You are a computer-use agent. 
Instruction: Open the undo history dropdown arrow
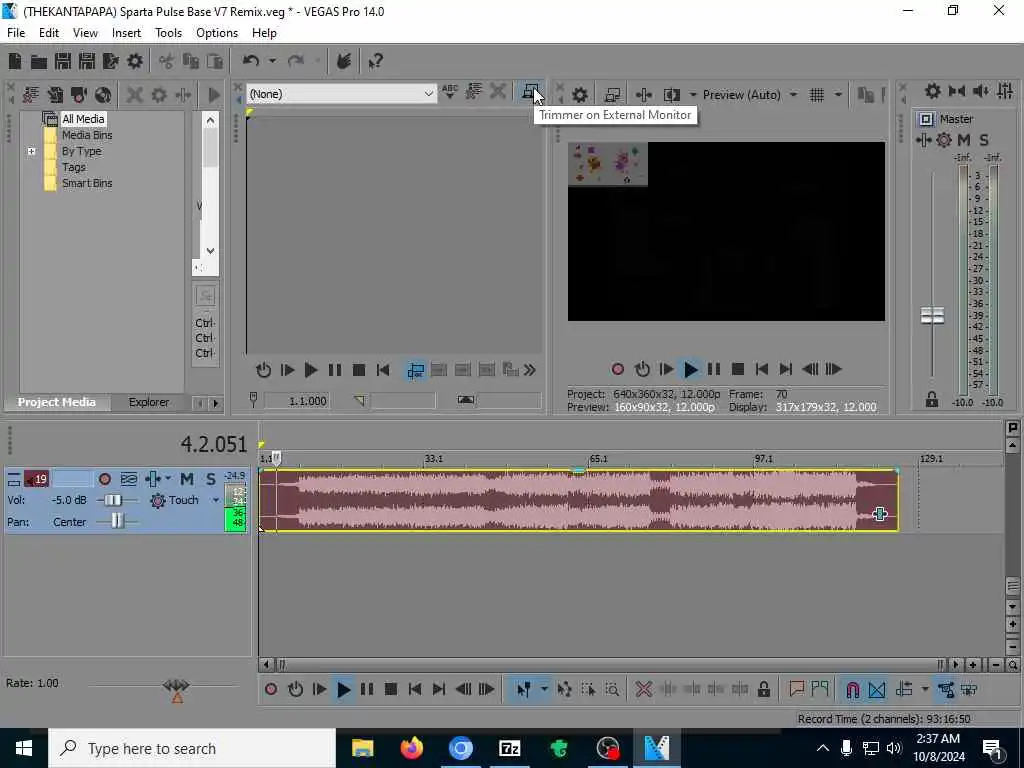pyautogui.click(x=272, y=61)
